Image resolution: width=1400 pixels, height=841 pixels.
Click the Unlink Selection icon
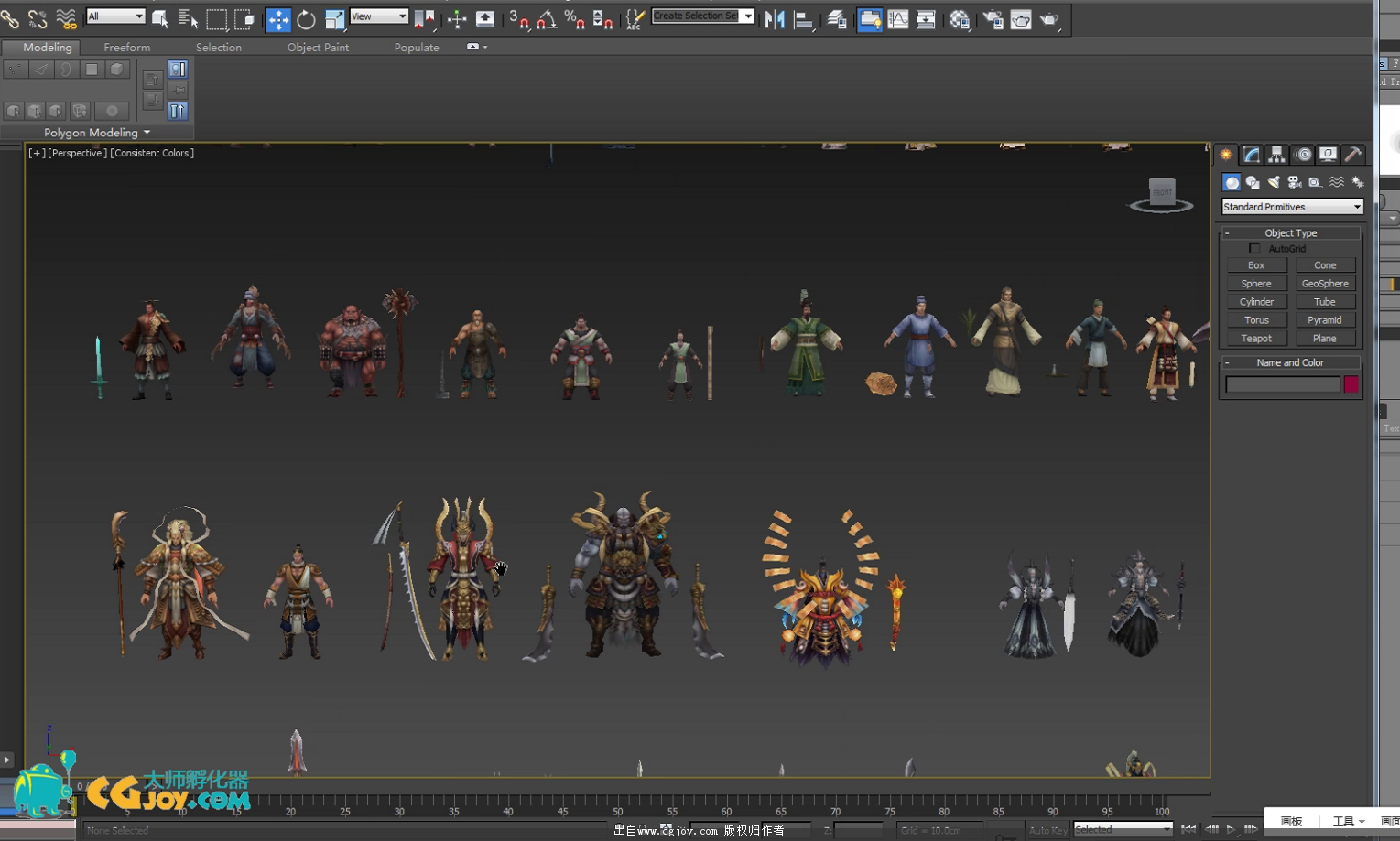(38, 18)
